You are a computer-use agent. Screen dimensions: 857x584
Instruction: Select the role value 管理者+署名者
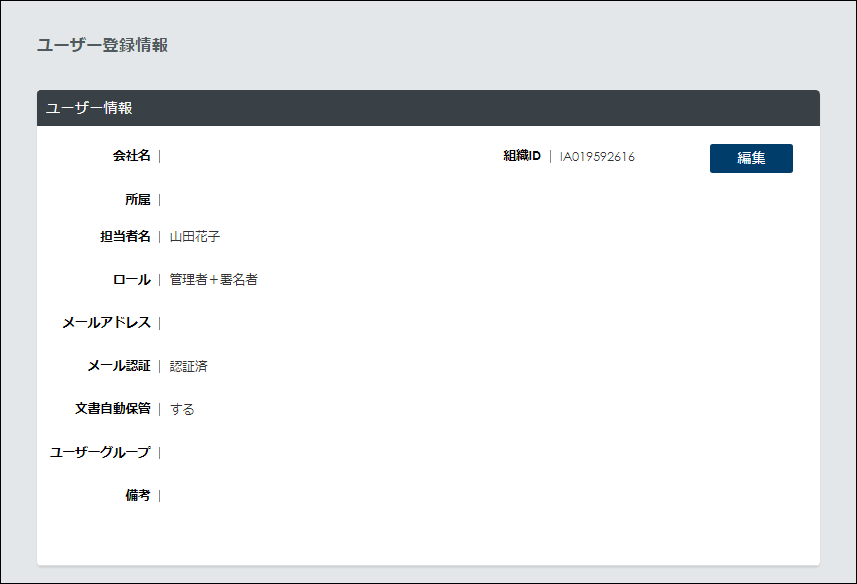213,280
